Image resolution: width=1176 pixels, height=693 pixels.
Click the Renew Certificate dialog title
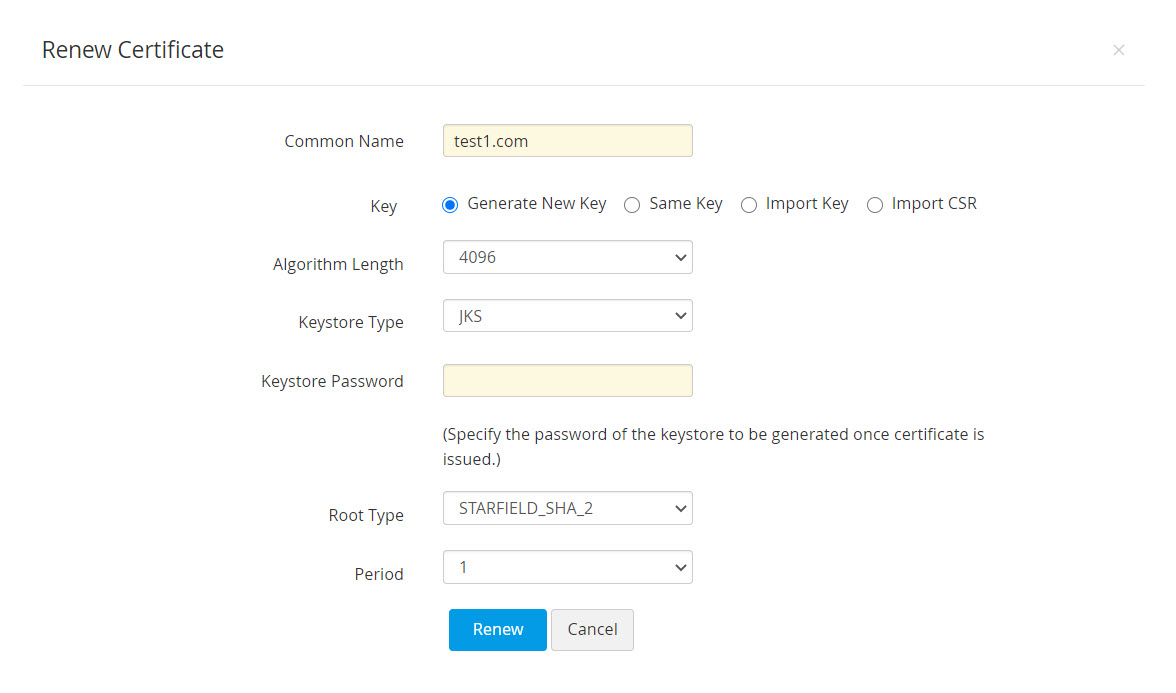pos(133,50)
